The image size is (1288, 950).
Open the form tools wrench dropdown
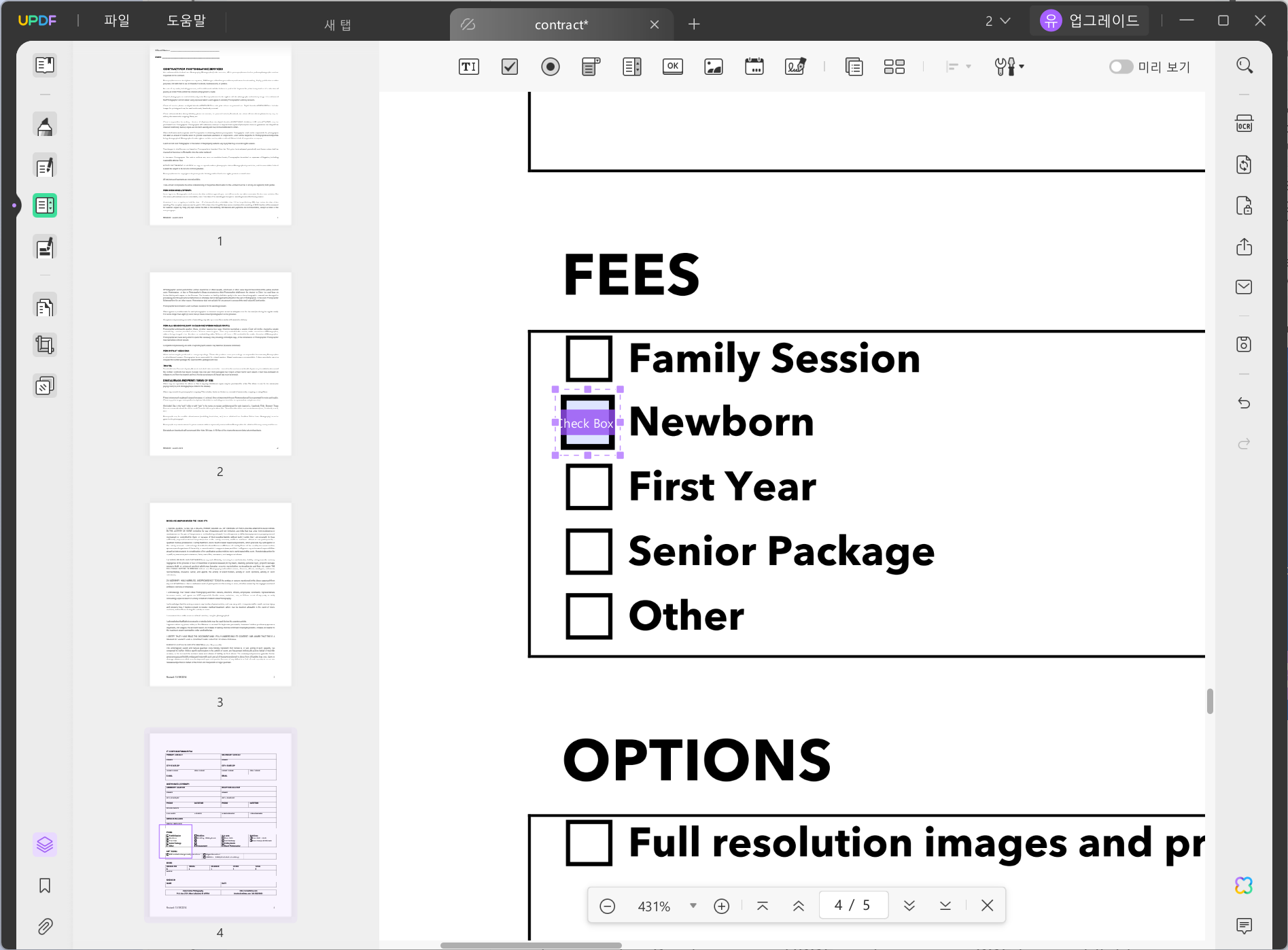(x=1009, y=67)
